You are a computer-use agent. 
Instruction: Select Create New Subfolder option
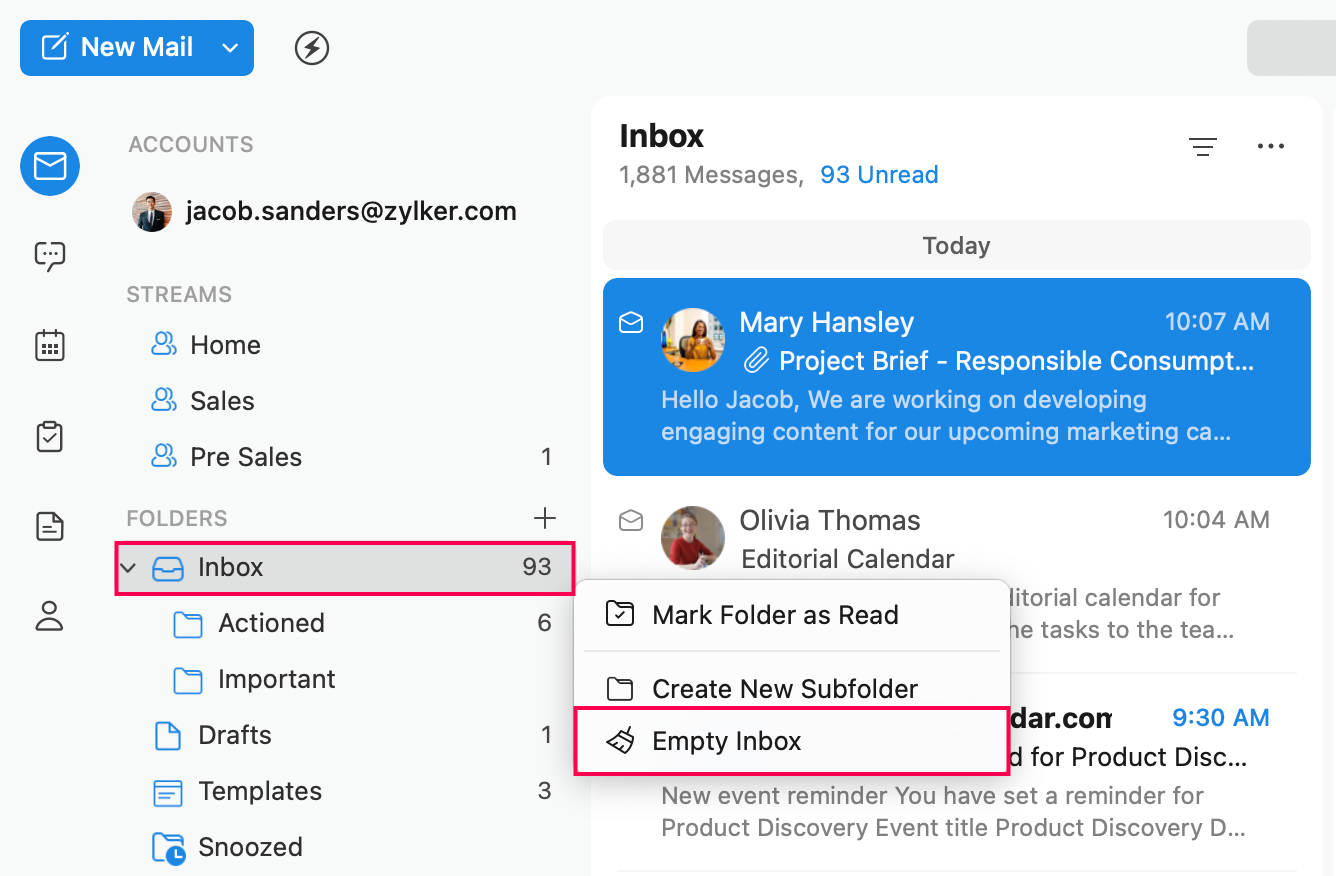[784, 689]
